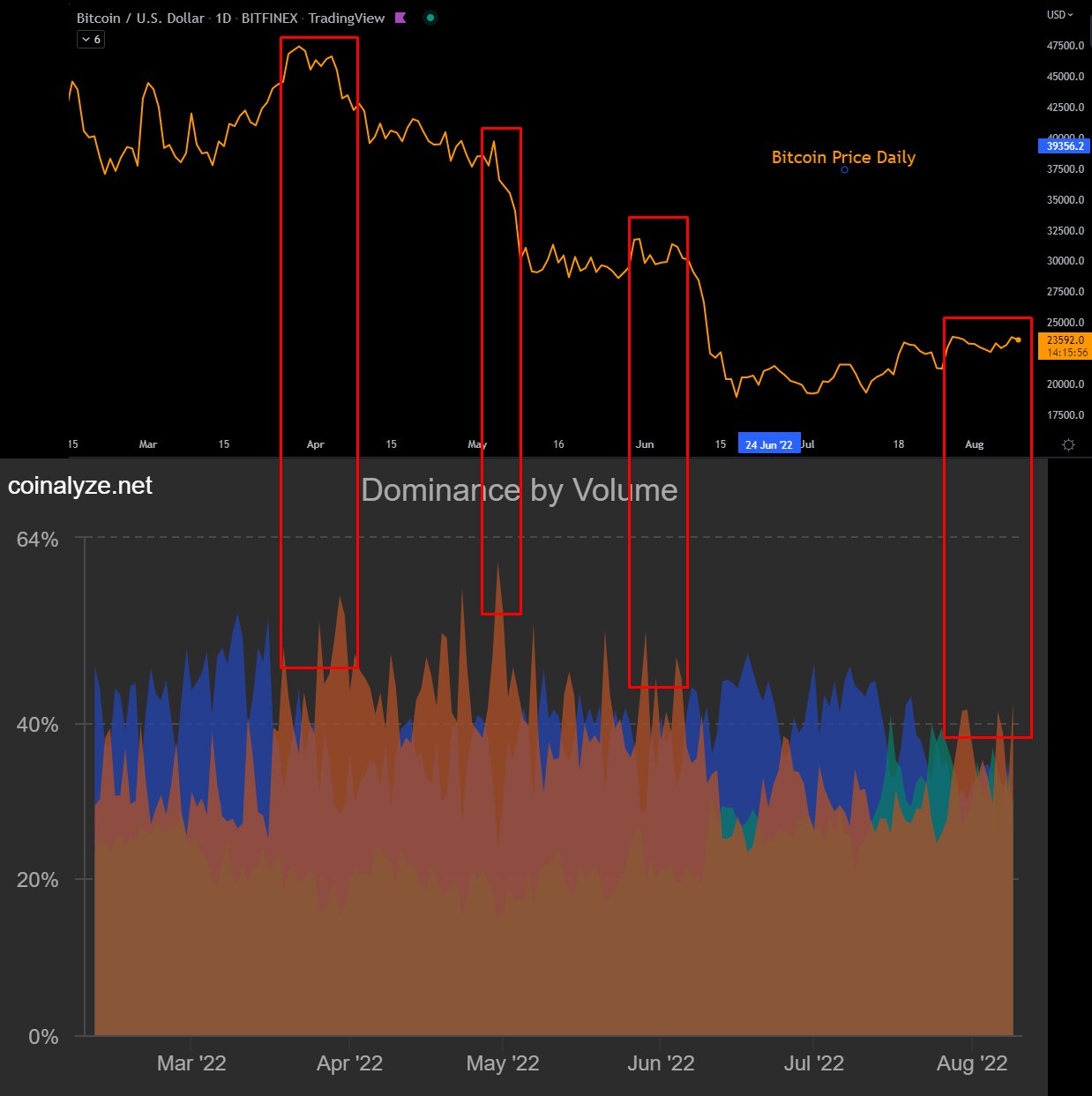The image size is (1092, 1096).
Task: Click the orange 23592.0 current price label
Action: [x=1065, y=340]
